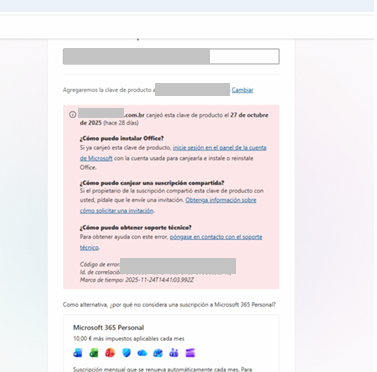Open 'póngase en contacto con el soporte' link
Screen dimensions: 377x372
tap(216, 237)
